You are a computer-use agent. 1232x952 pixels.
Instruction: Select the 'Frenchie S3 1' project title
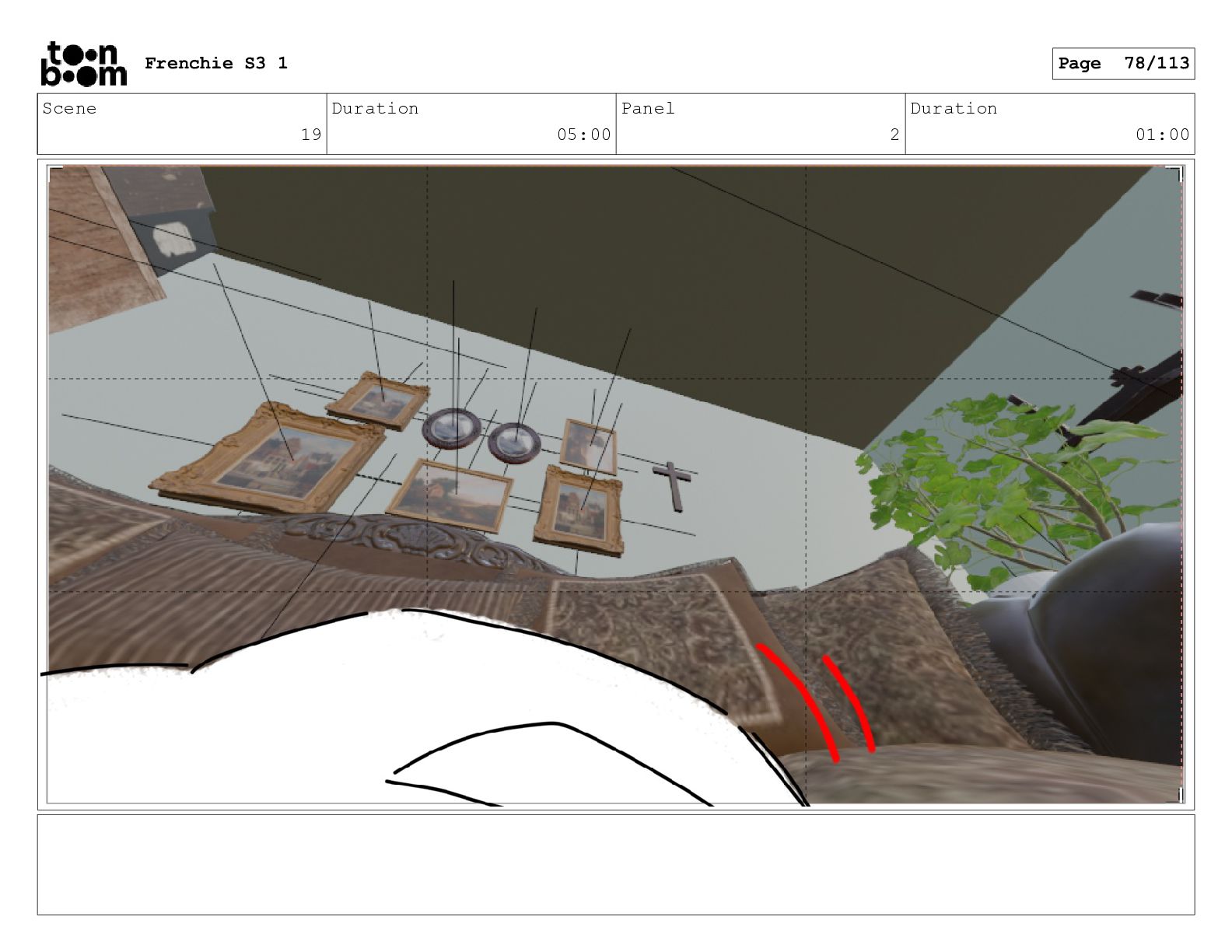[216, 63]
